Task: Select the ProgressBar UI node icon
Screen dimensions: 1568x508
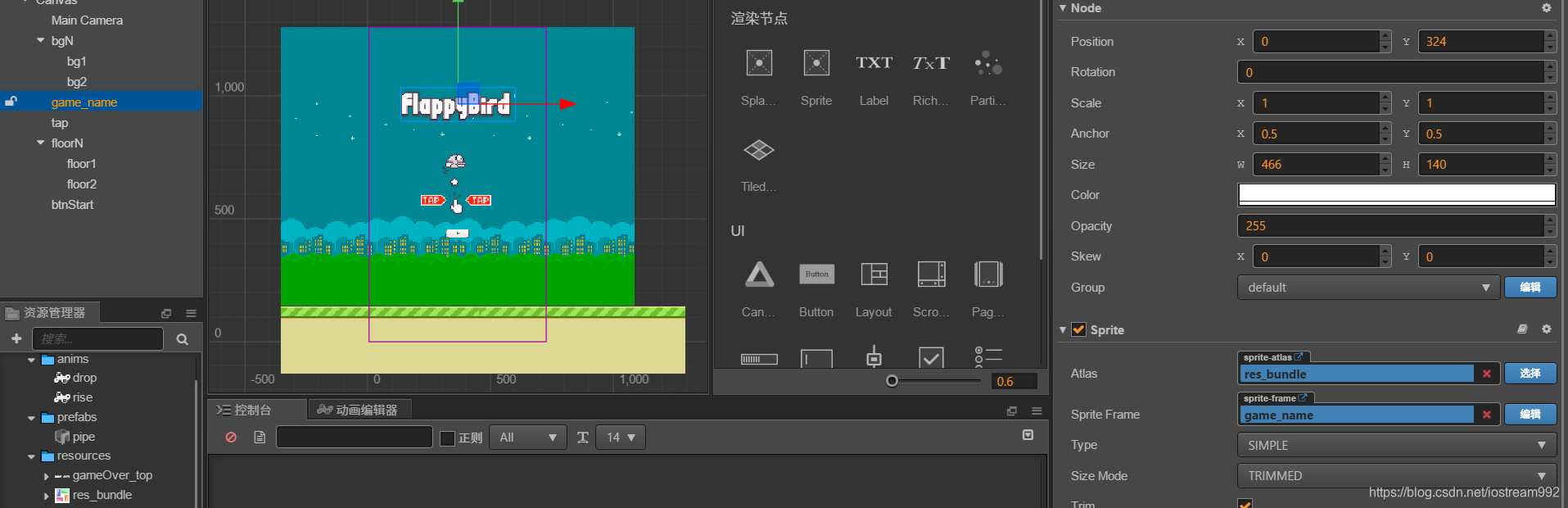Action: coord(759,359)
